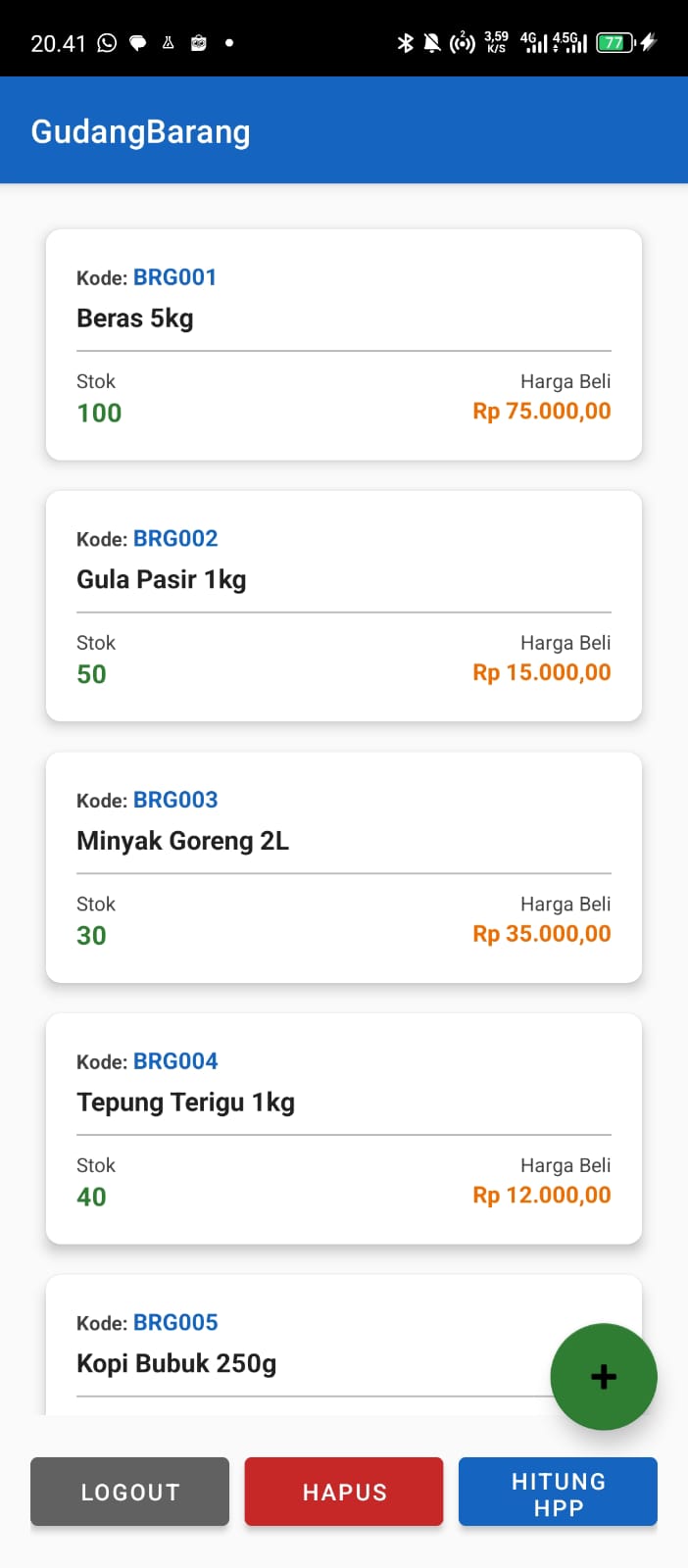Open the Beras 5kg item card
This screenshot has height=1568, width=688.
click(343, 344)
